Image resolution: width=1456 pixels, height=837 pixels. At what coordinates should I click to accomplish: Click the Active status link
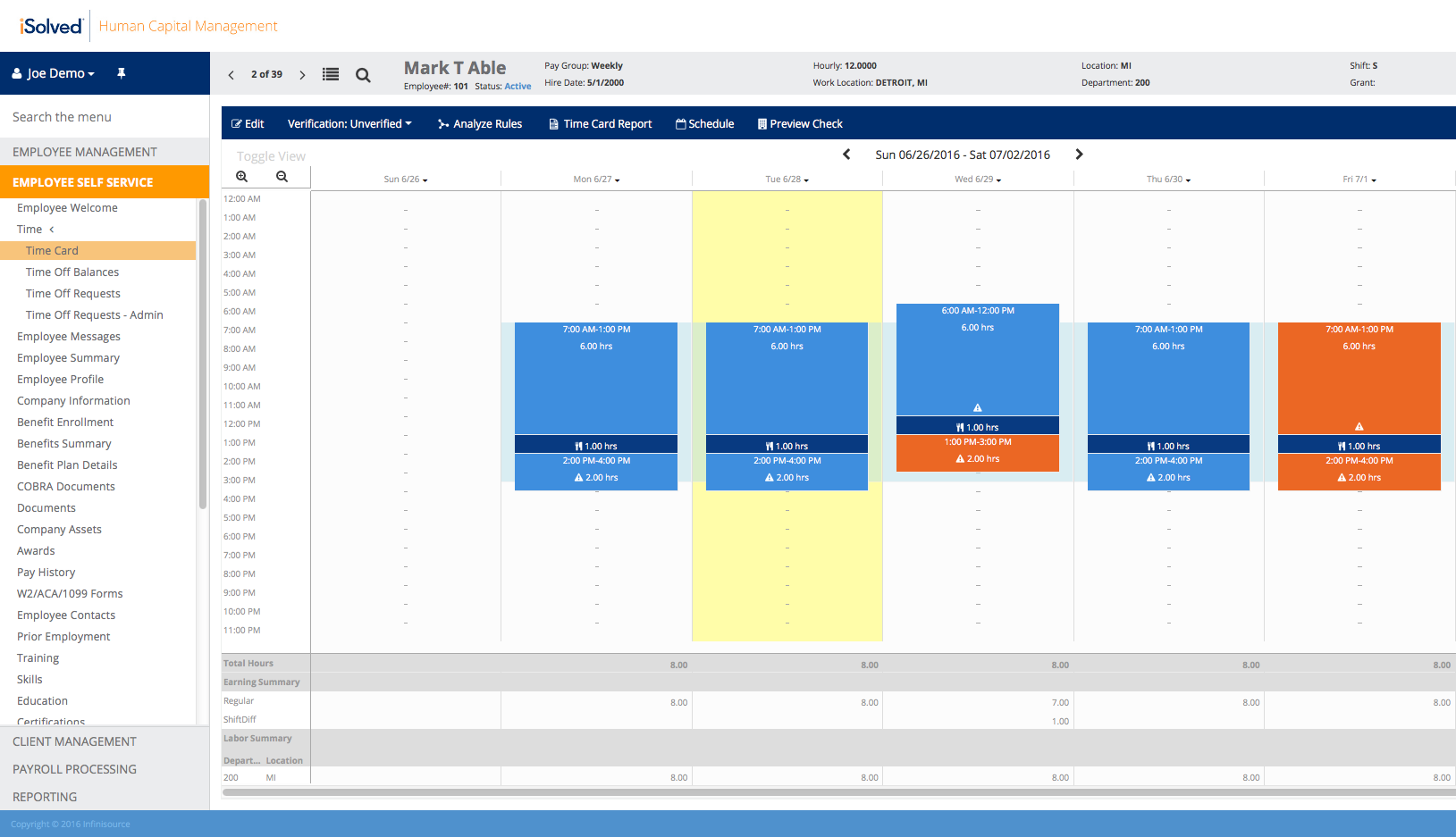pyautogui.click(x=518, y=87)
